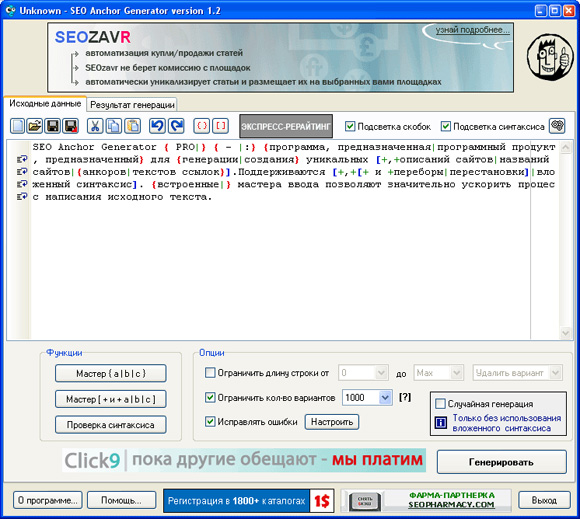Switch to the Результат генерации tab
This screenshot has height=519, width=580.
coord(132,105)
